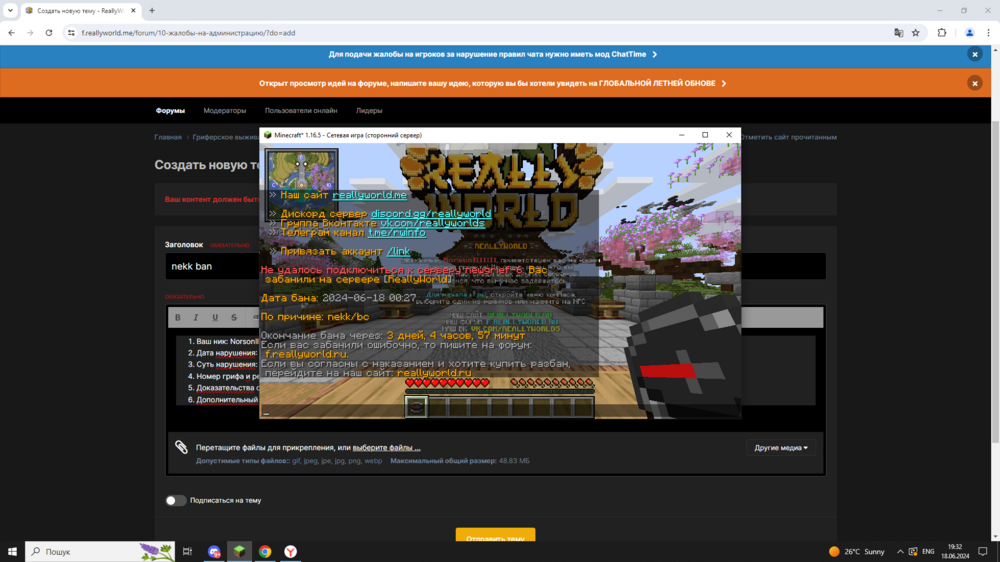Open a new browser tab
Screen dimensions: 1000x562
pos(152,10)
